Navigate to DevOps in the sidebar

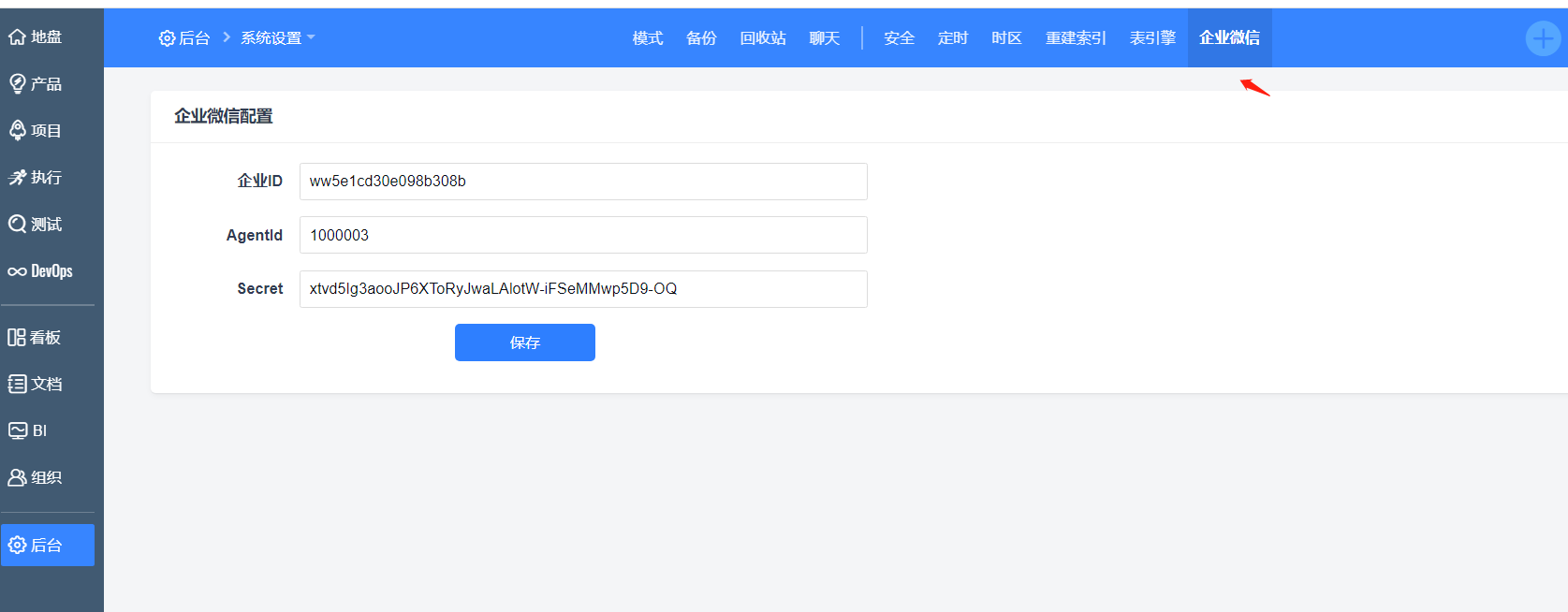[40, 271]
